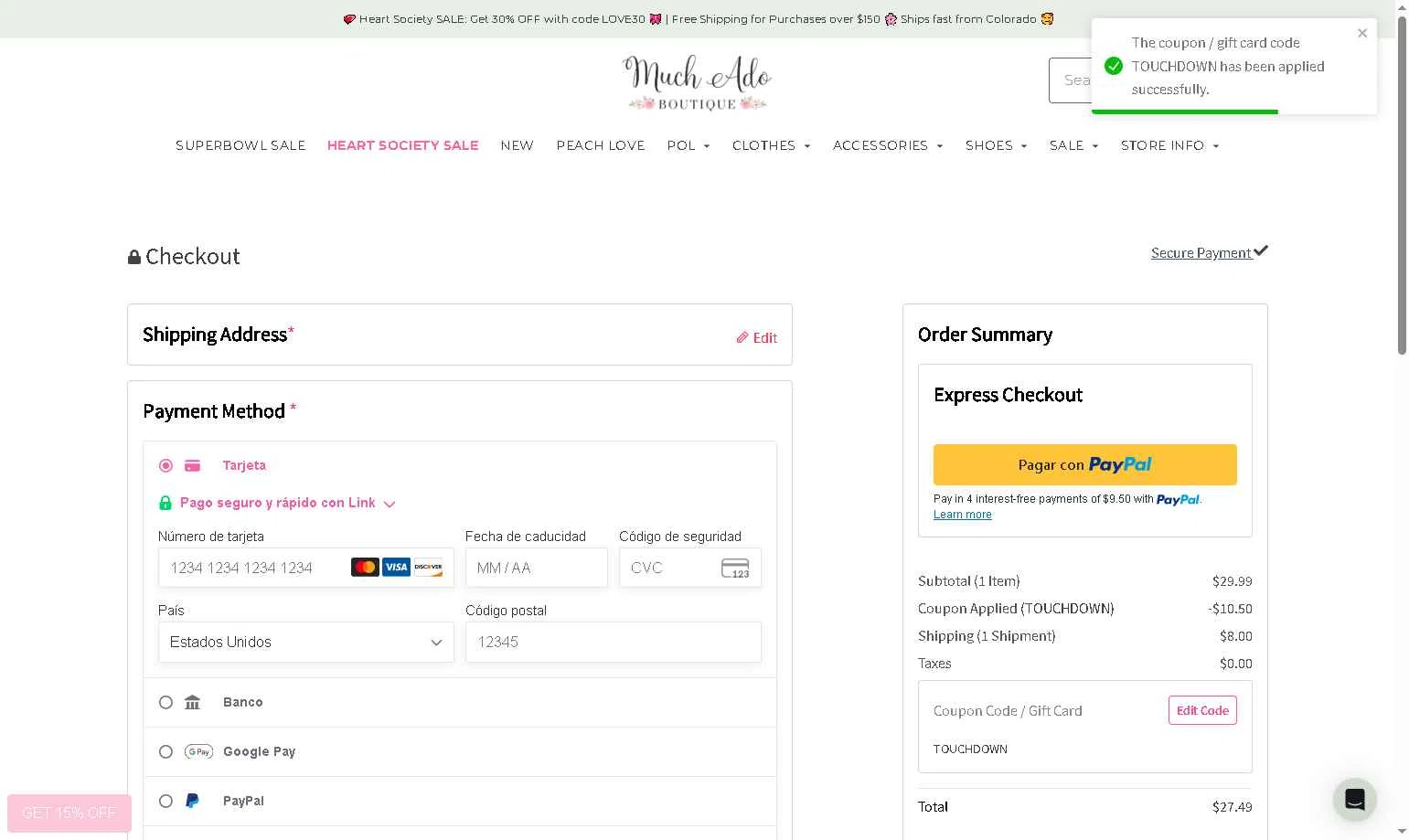The image size is (1409, 840).
Task: Click the GET 15% OFF button
Action: tap(69, 813)
